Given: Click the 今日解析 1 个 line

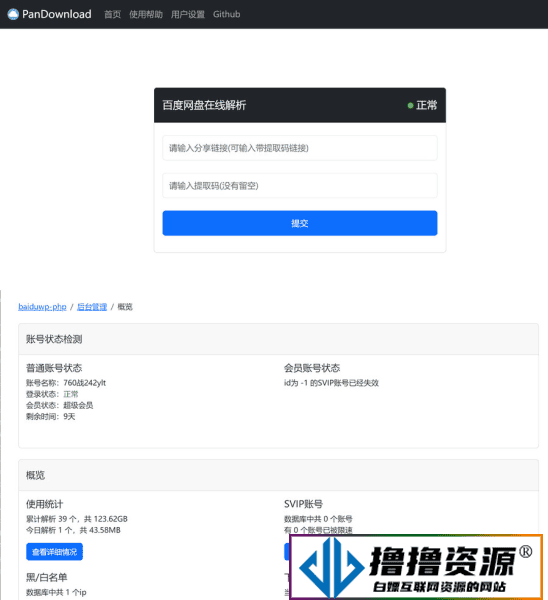Looking at the screenshot, I should point(73,530).
